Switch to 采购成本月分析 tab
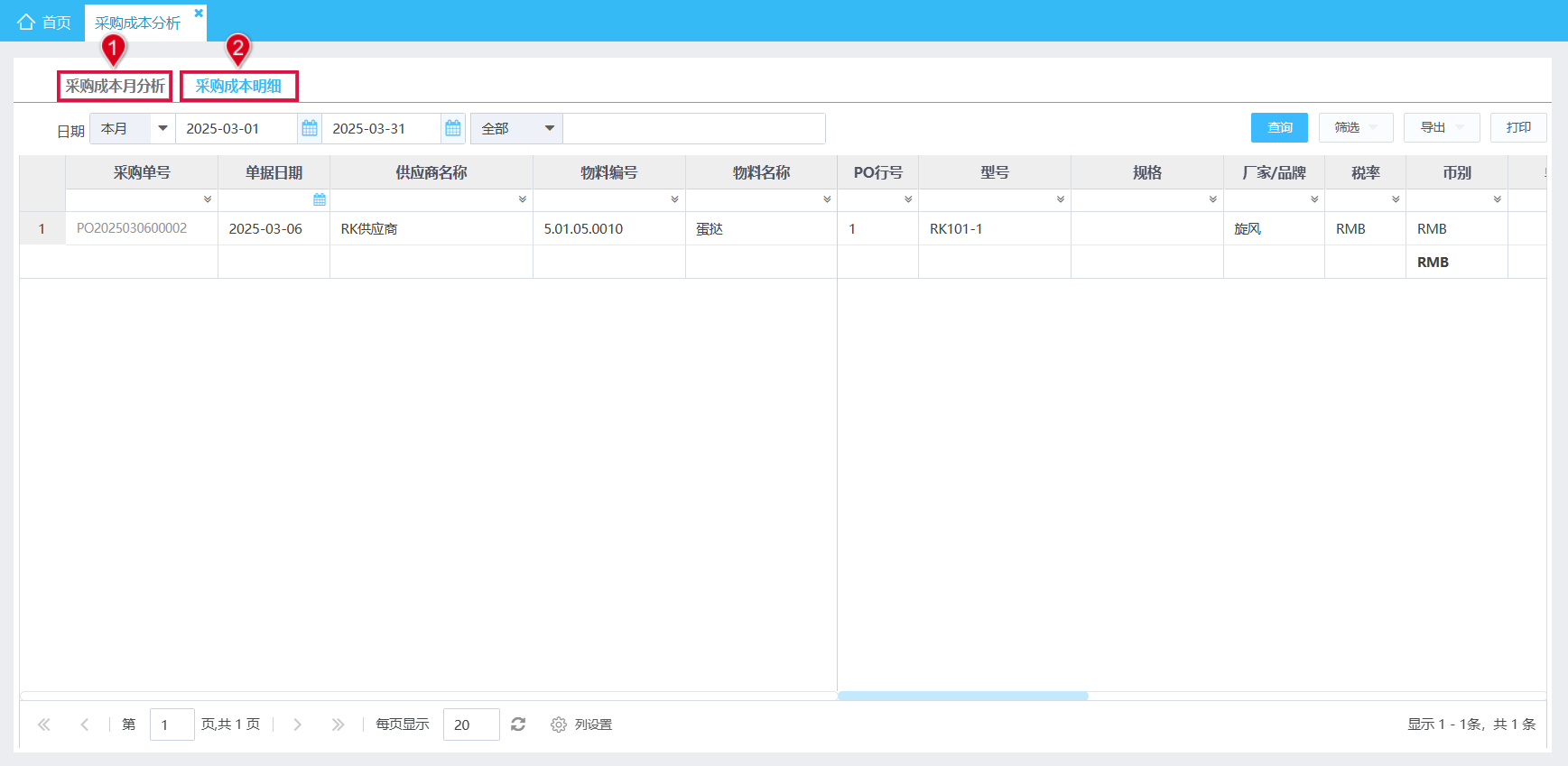The width and height of the screenshot is (1568, 766). coord(115,86)
